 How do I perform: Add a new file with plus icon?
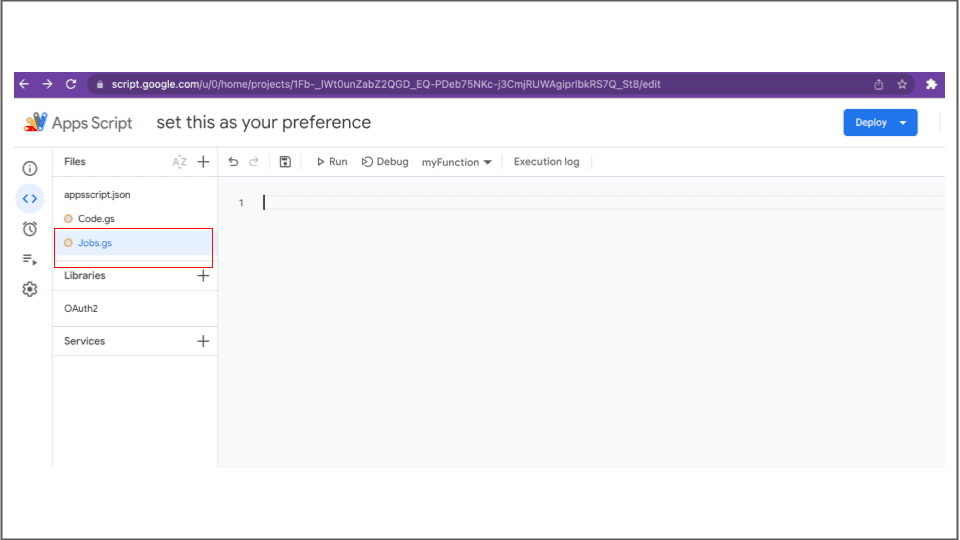tap(203, 162)
